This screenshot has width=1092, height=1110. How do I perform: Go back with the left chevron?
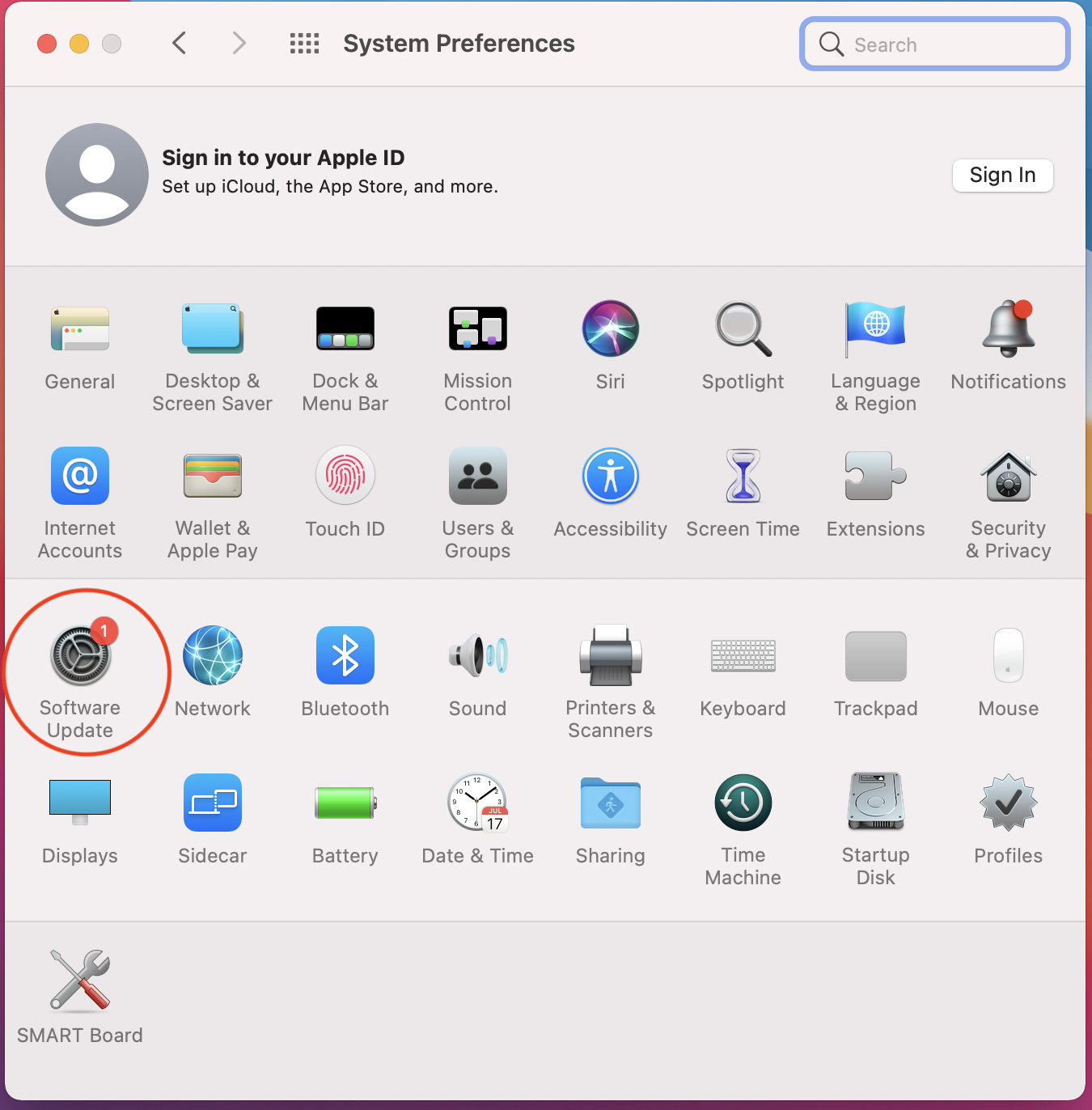pos(180,43)
